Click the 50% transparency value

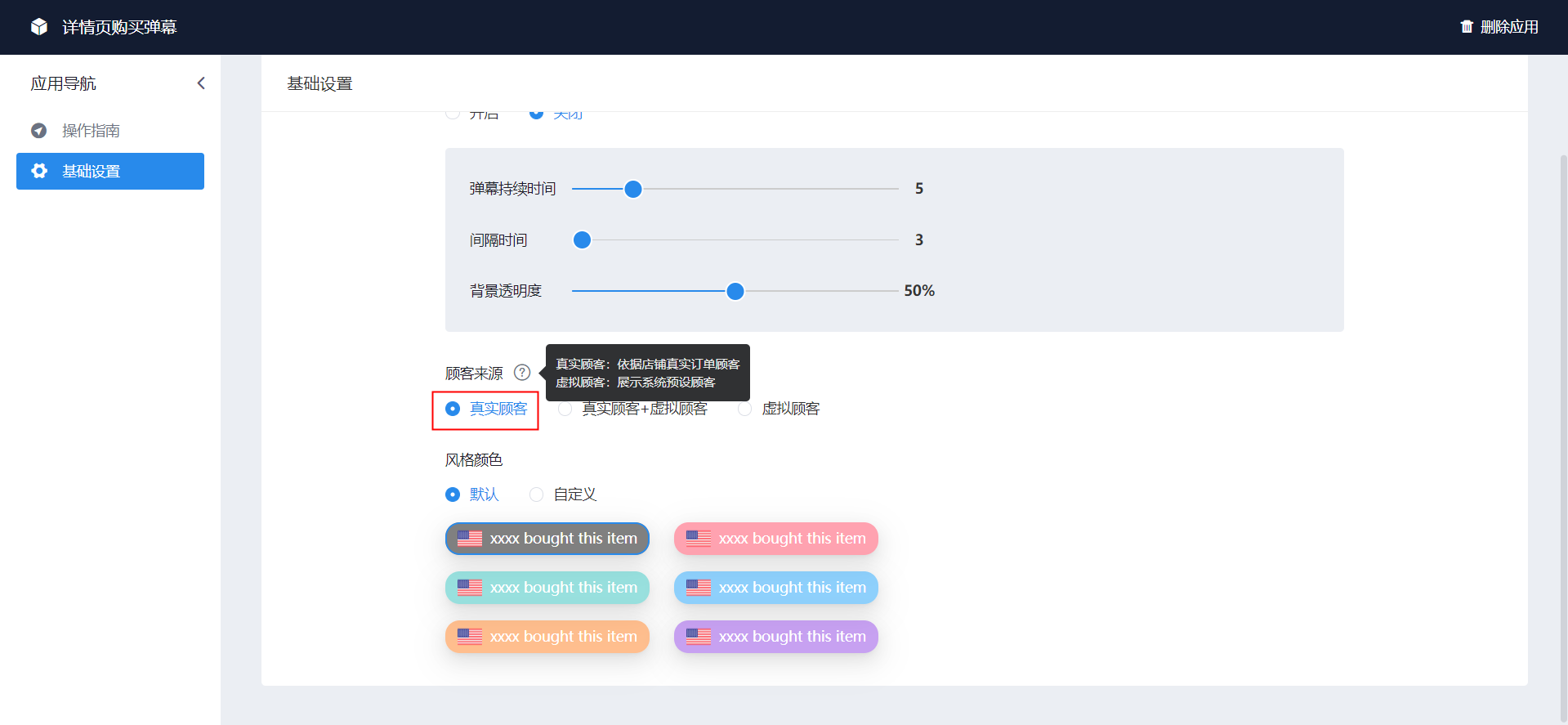919,291
